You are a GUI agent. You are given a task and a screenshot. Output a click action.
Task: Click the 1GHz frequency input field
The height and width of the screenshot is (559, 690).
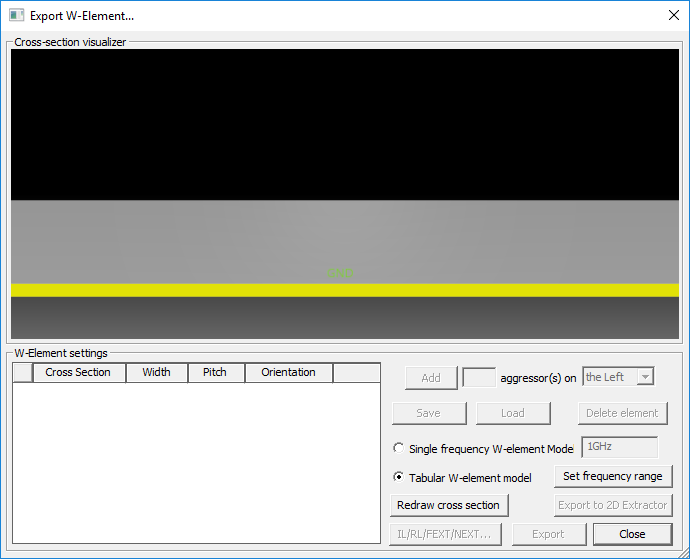620,447
